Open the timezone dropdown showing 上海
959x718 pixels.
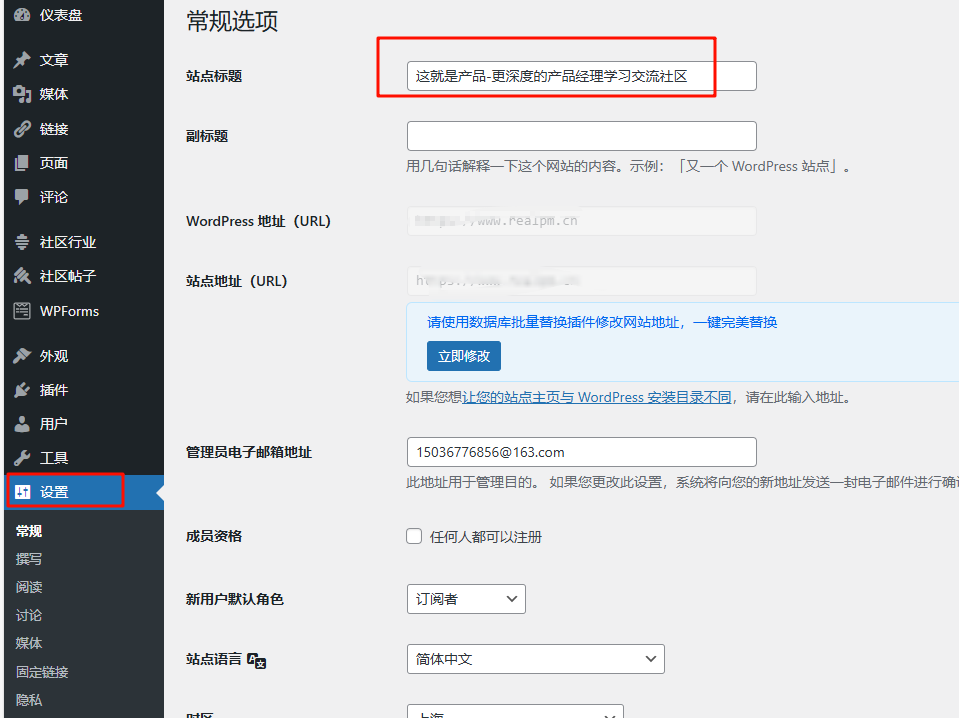click(x=515, y=712)
